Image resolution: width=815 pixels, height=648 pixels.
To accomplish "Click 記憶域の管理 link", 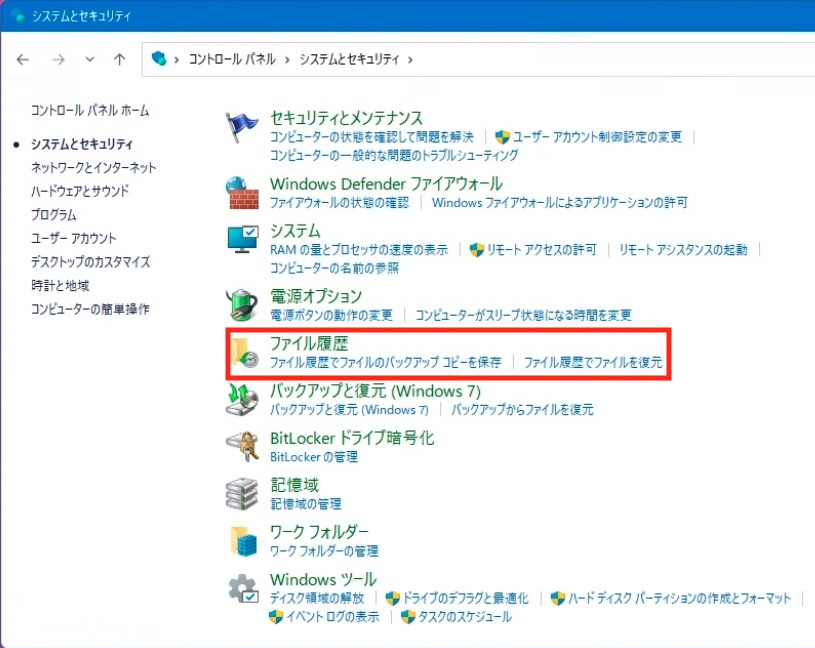I will coord(306,504).
